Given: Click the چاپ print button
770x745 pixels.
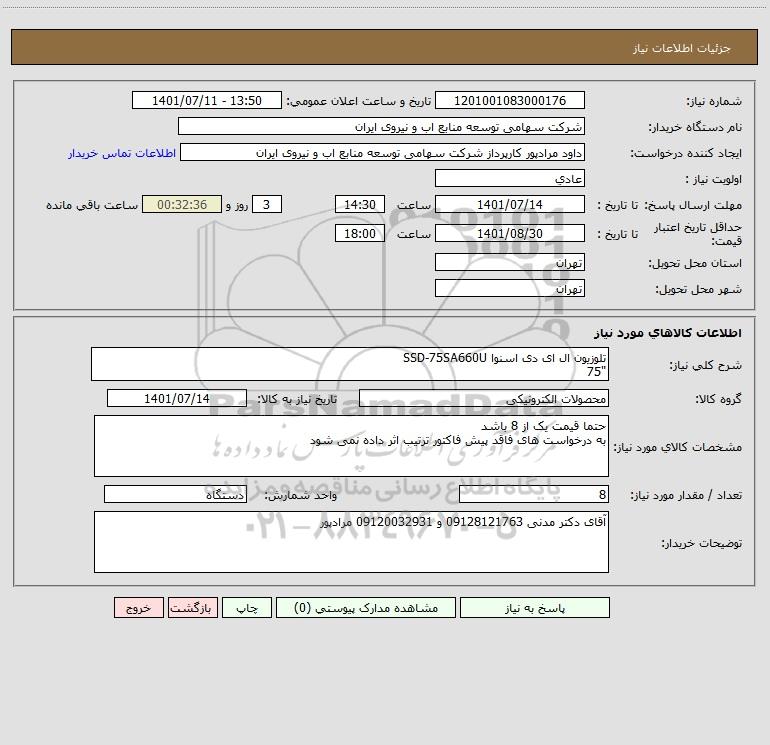Looking at the screenshot, I should coord(247,608).
